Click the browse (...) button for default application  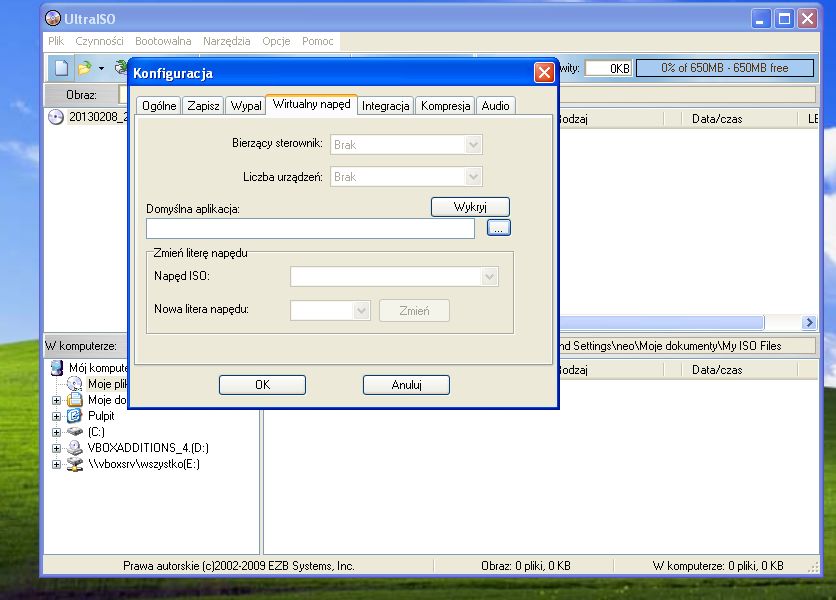[x=499, y=228]
